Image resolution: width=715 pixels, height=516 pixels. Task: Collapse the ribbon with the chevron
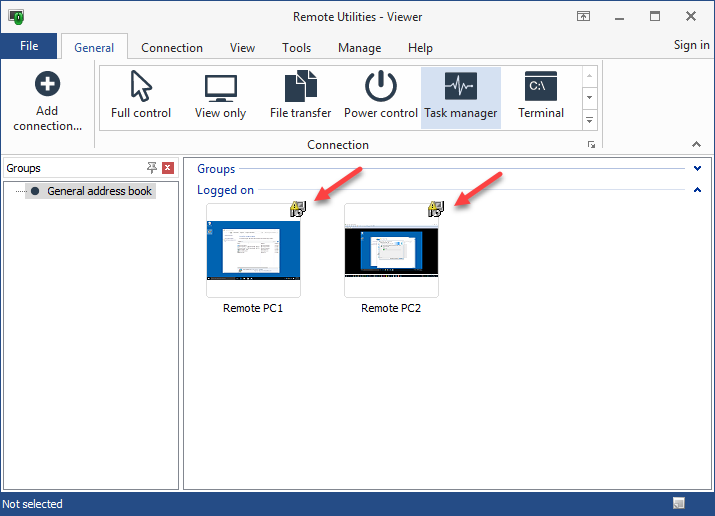[696, 144]
